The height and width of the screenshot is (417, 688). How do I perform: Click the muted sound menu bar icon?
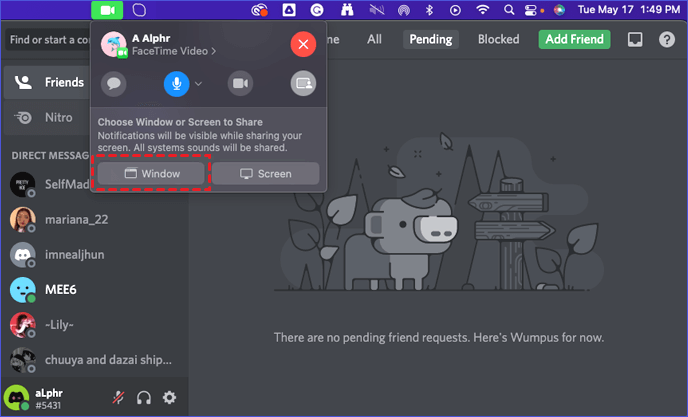(x=376, y=10)
